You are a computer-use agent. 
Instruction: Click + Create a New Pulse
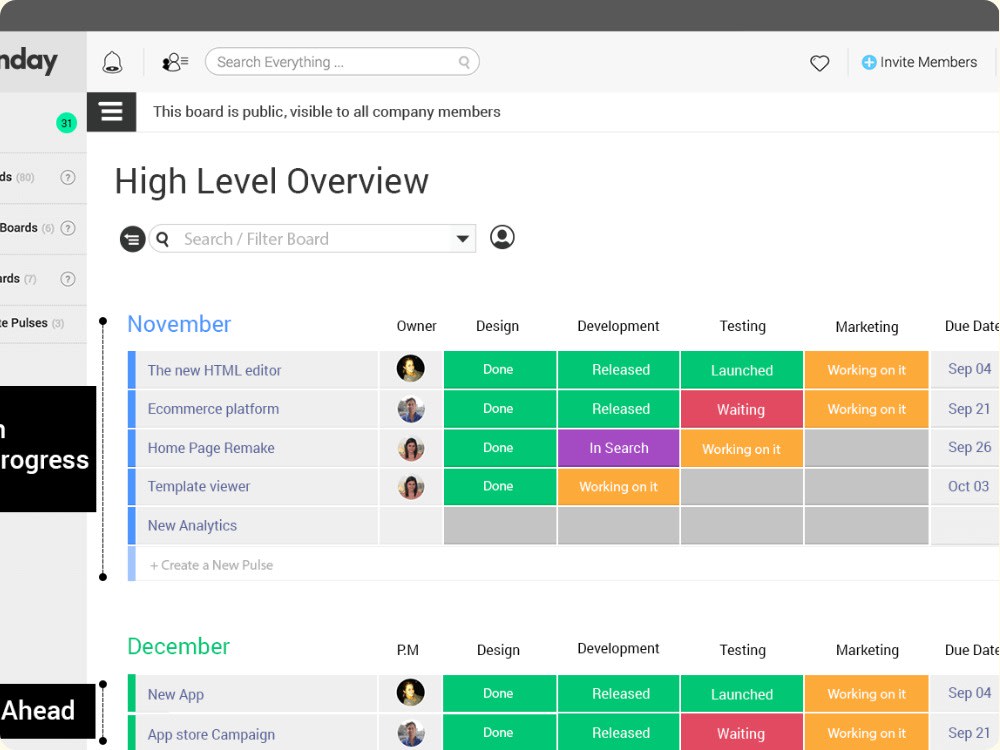pyautogui.click(x=211, y=565)
